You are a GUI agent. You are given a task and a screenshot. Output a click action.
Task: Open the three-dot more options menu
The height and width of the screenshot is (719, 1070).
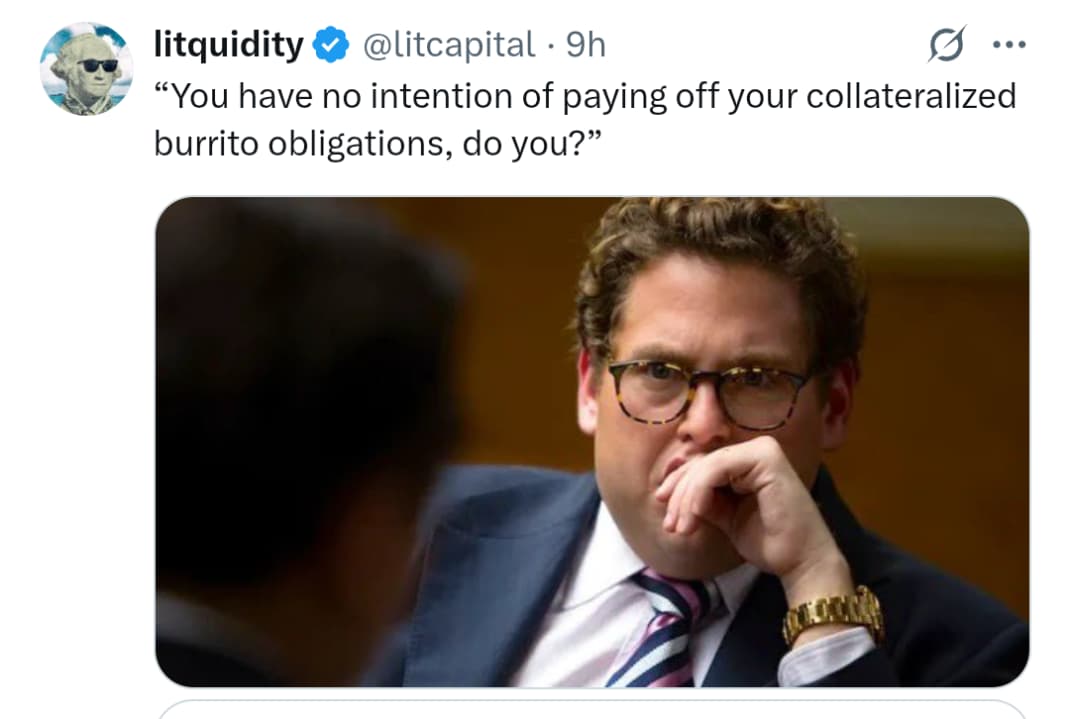(1009, 45)
